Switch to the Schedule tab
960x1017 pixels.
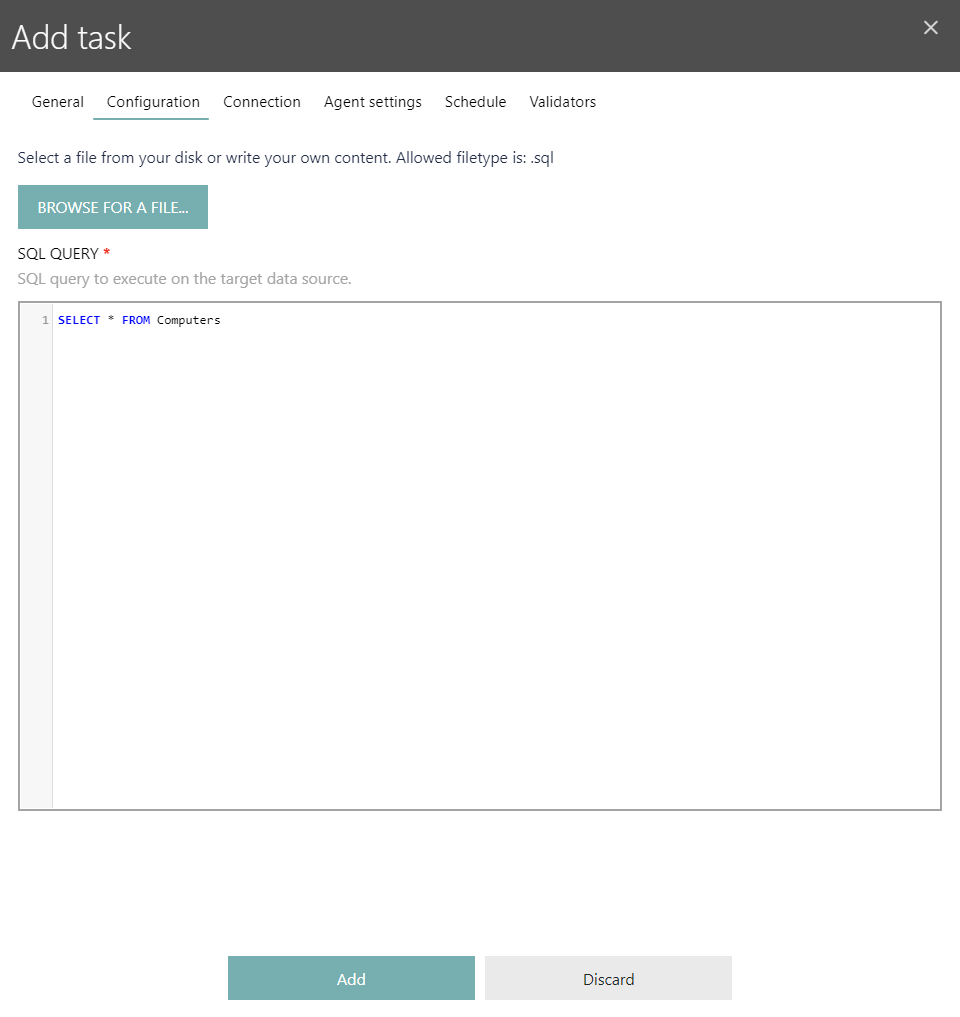point(475,101)
